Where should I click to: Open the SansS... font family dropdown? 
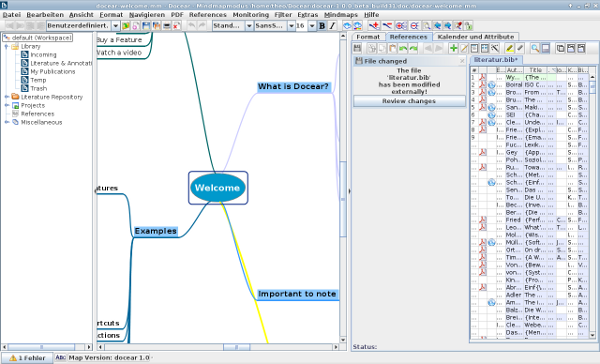coord(291,26)
